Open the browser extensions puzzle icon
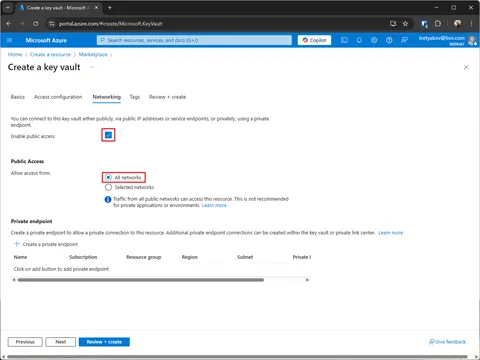 (438, 24)
